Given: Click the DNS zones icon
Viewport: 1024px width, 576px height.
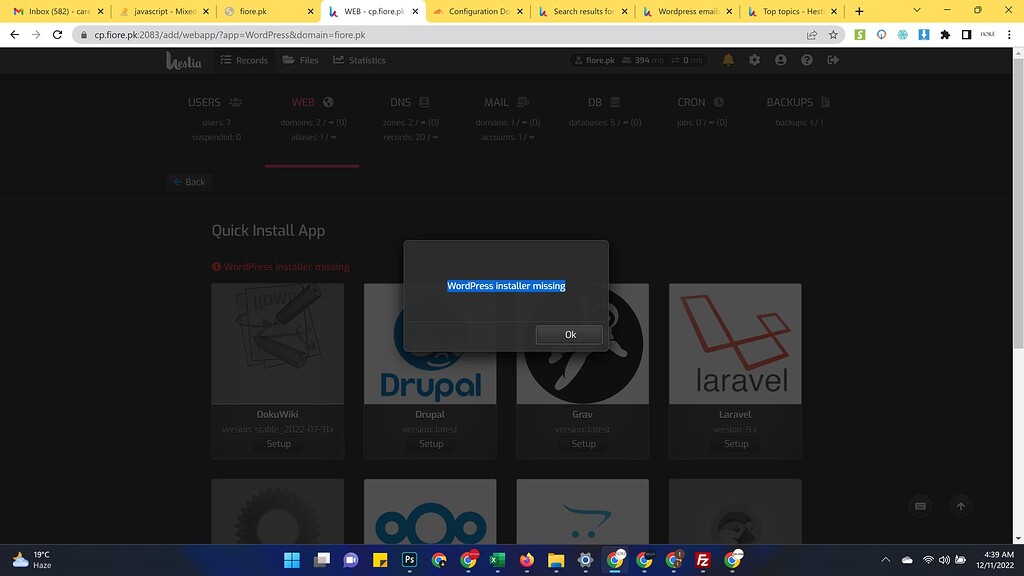Looking at the screenshot, I should [424, 101].
